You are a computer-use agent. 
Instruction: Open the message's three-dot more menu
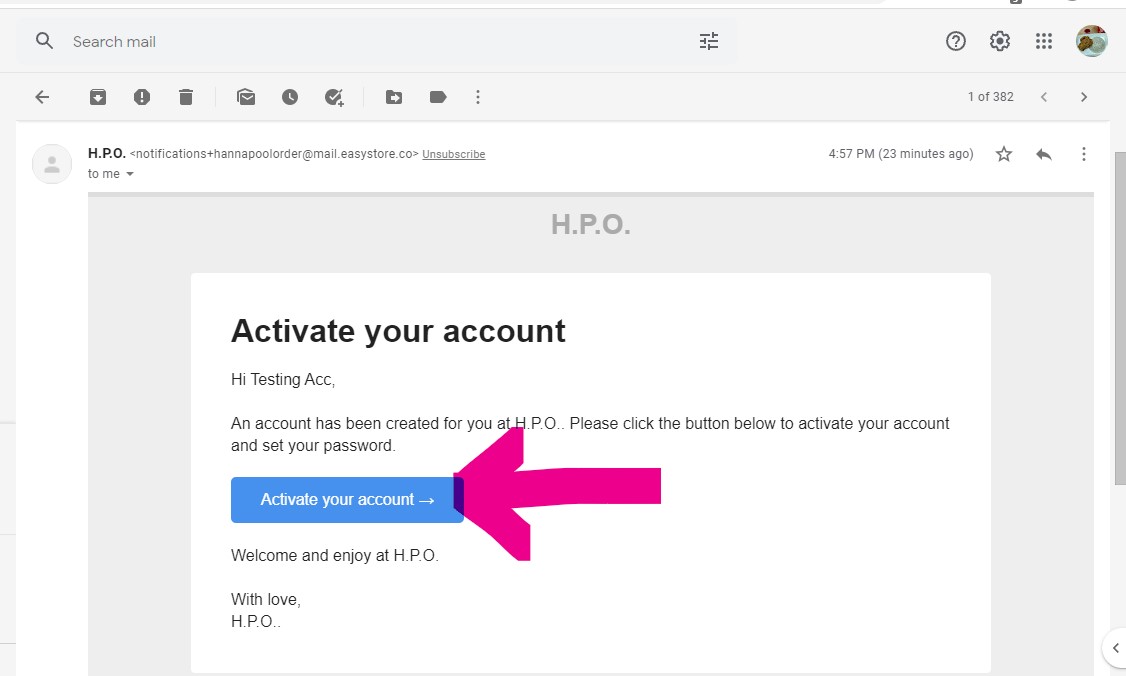(1084, 154)
